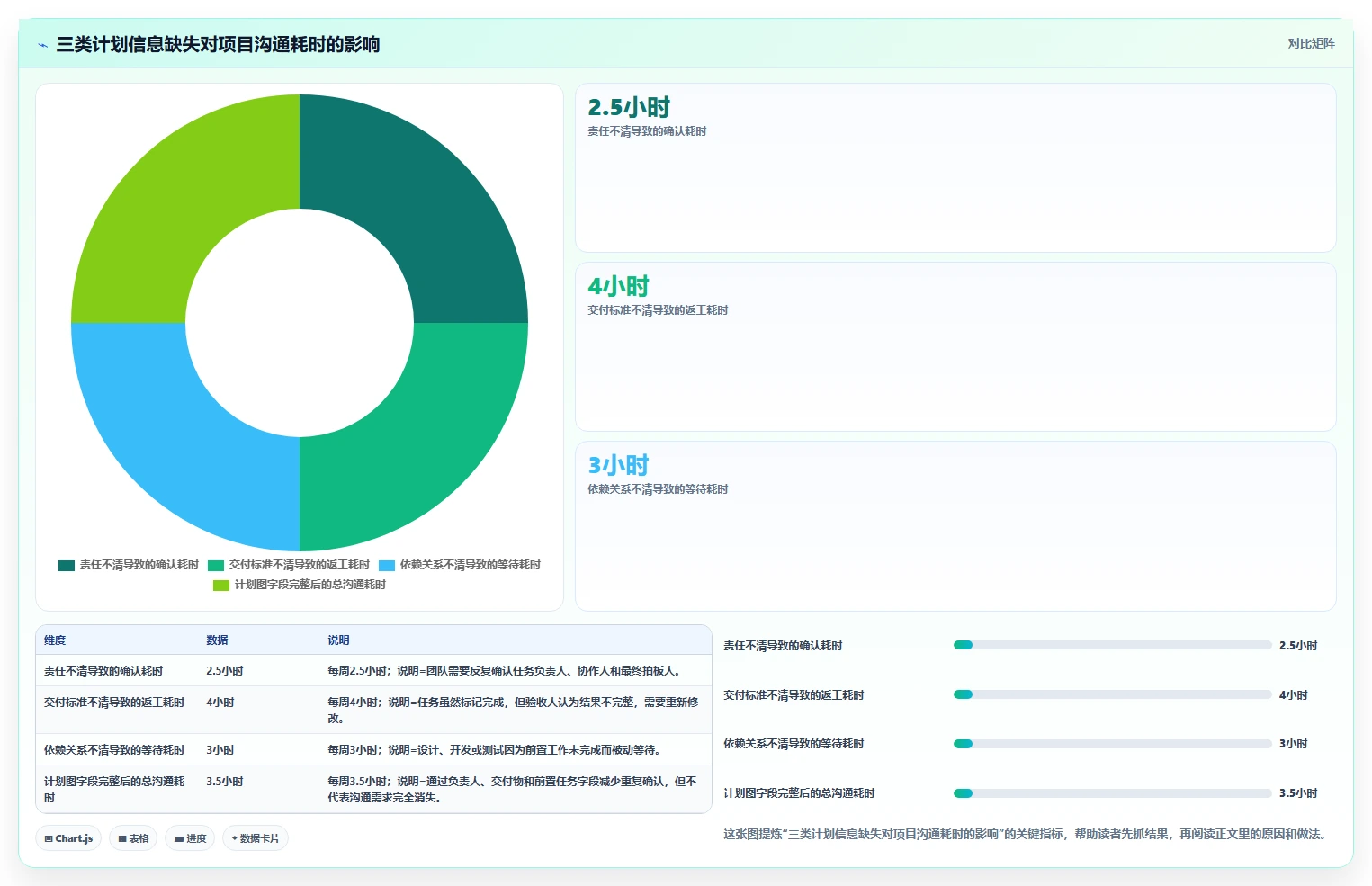Click the 数据 column header
Image resolution: width=1372 pixels, height=886 pixels.
217,640
